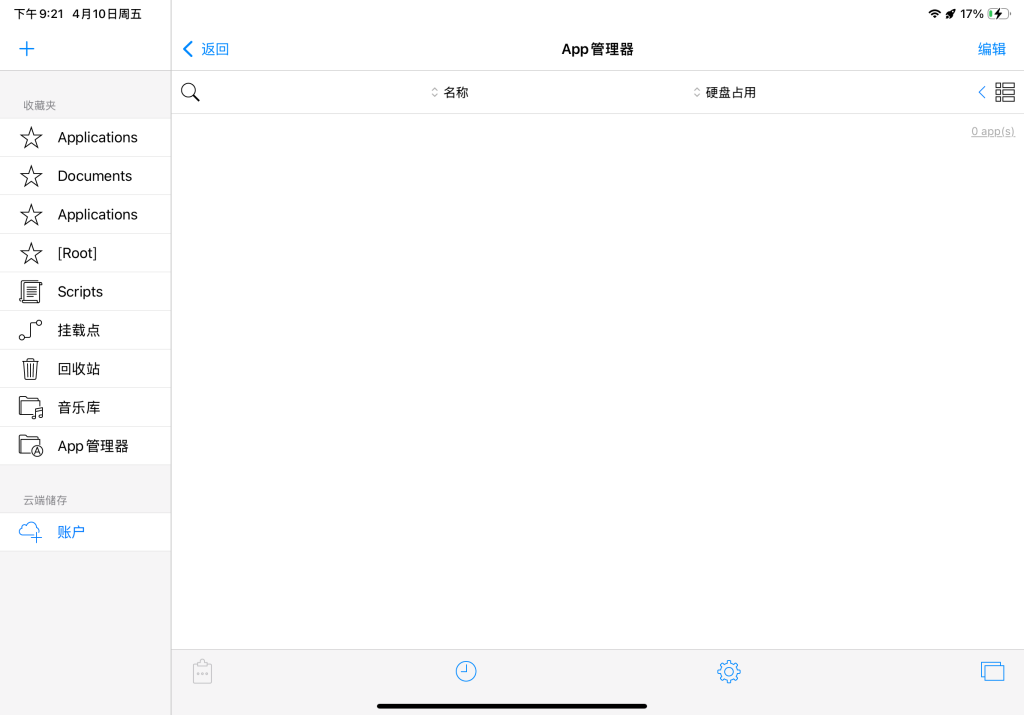Tap the plus icon to add new item
Screen dimensions: 1024x715
[27, 49]
